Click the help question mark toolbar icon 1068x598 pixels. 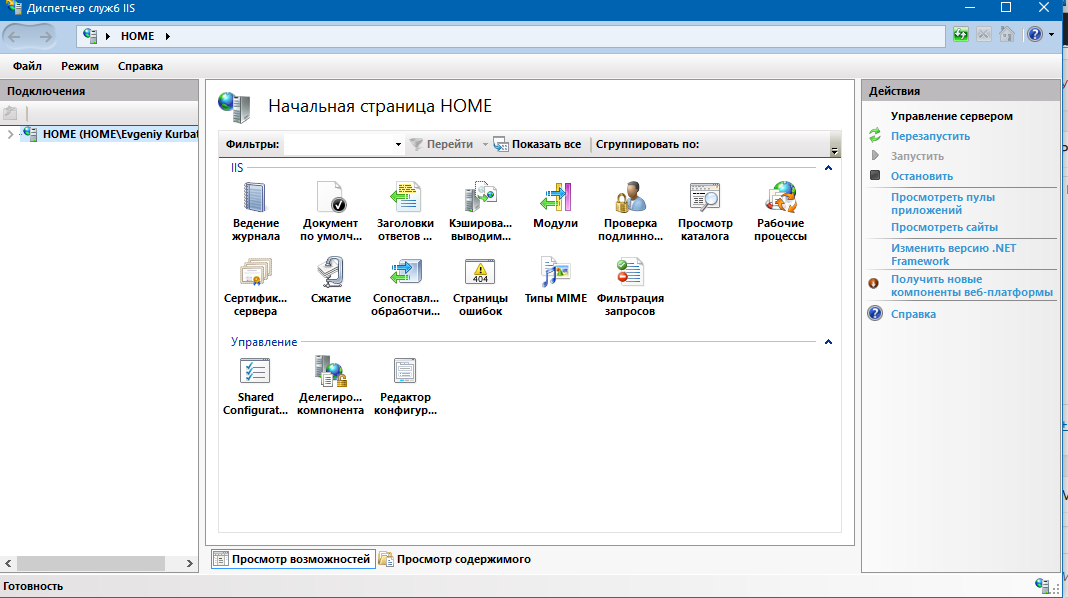(1035, 34)
